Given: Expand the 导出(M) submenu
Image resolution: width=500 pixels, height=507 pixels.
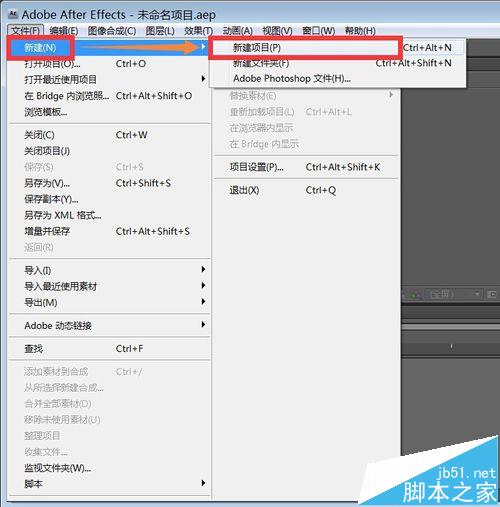Looking at the screenshot, I should tap(109, 302).
